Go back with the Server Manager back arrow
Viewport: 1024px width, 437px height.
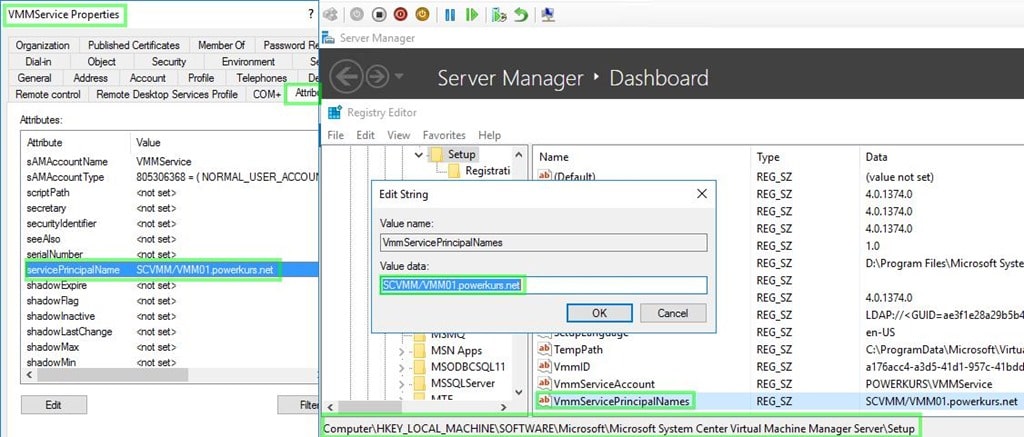coord(345,77)
